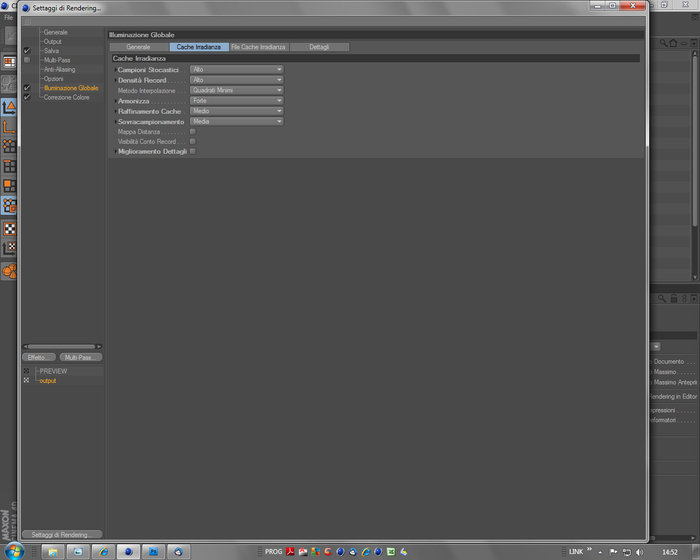Viewport: 700px width, 560px height.
Task: Open the Campioni Stocastici dropdown
Action: (x=237, y=69)
